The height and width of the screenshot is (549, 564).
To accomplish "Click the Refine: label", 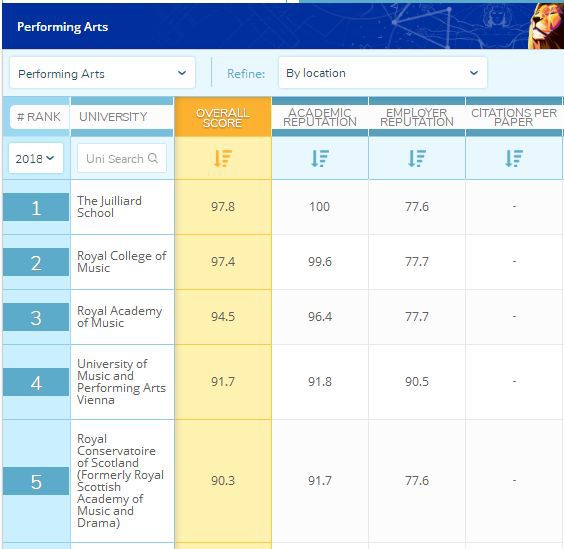I will pos(246,74).
